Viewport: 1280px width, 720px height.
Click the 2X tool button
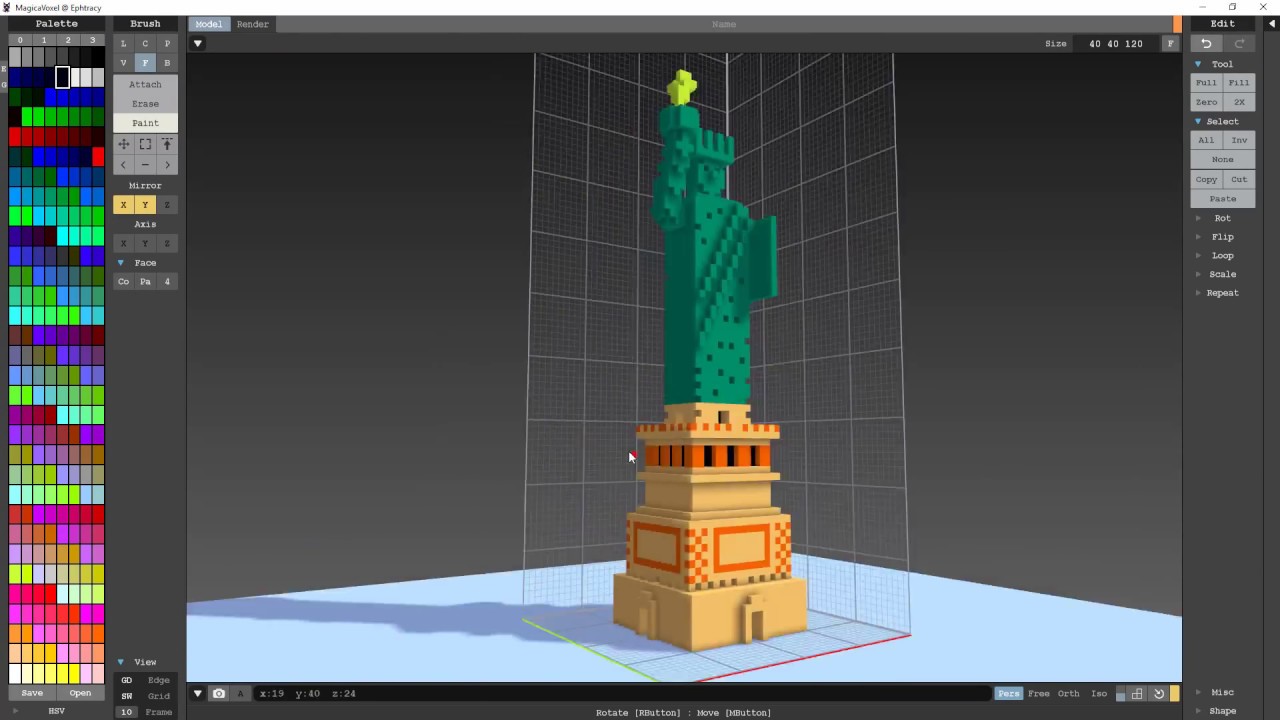point(1239,102)
